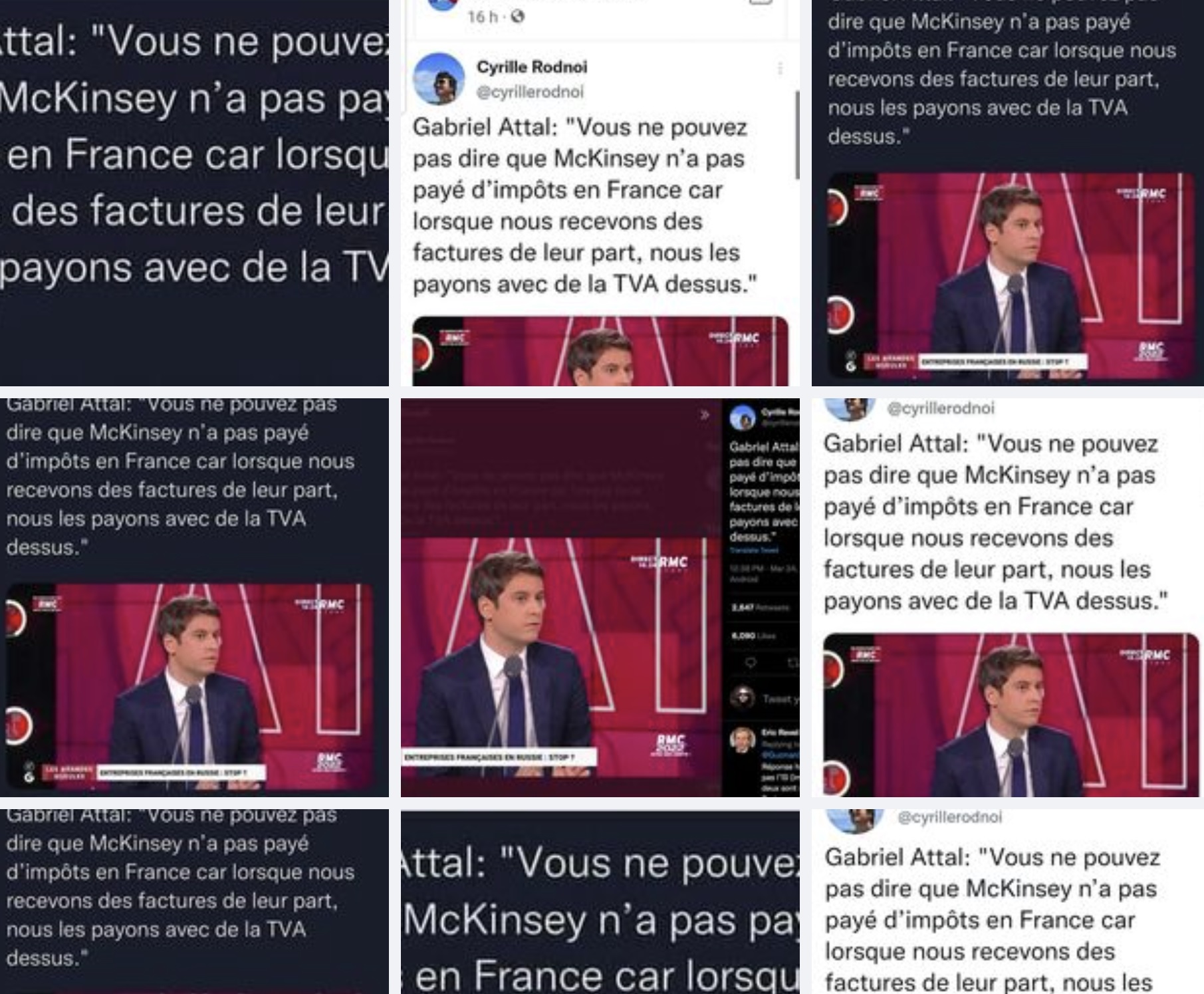
Task: Click the Tweet your reply field
Action: click(779, 698)
